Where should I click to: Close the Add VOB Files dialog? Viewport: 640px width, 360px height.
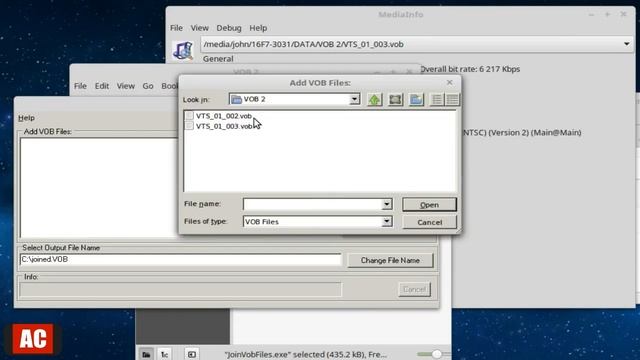pos(449,82)
